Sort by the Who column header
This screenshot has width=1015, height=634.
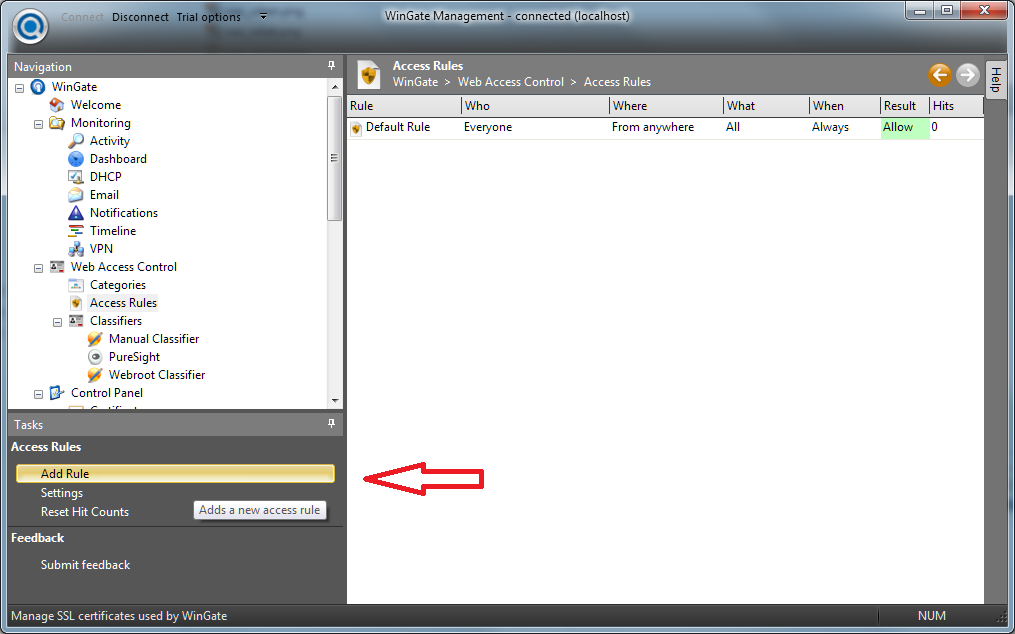(x=536, y=106)
